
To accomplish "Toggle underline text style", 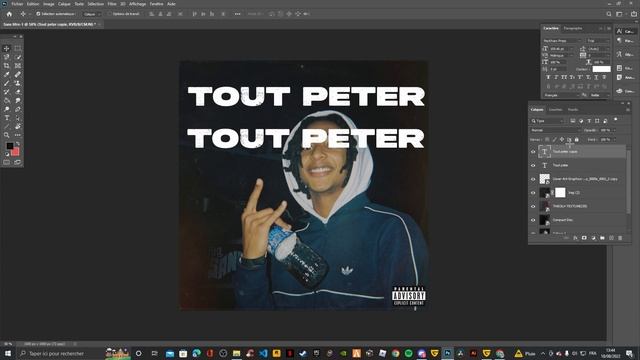I will tap(596, 77).
